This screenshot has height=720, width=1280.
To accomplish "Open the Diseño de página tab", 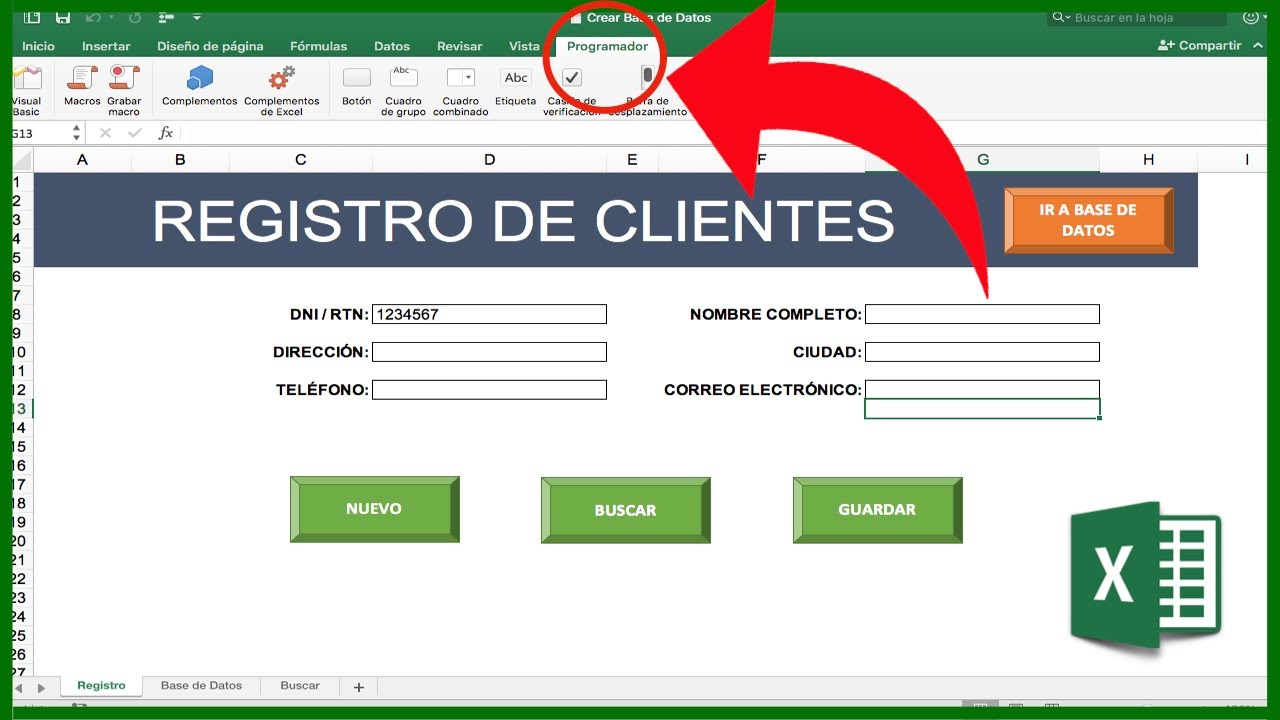I will [210, 46].
